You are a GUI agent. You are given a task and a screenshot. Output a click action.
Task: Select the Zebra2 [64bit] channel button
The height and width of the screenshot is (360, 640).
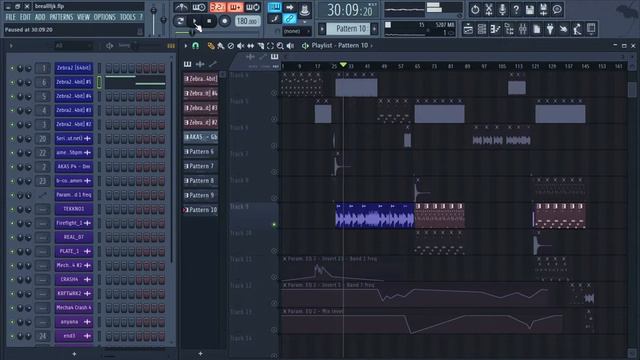point(74,68)
